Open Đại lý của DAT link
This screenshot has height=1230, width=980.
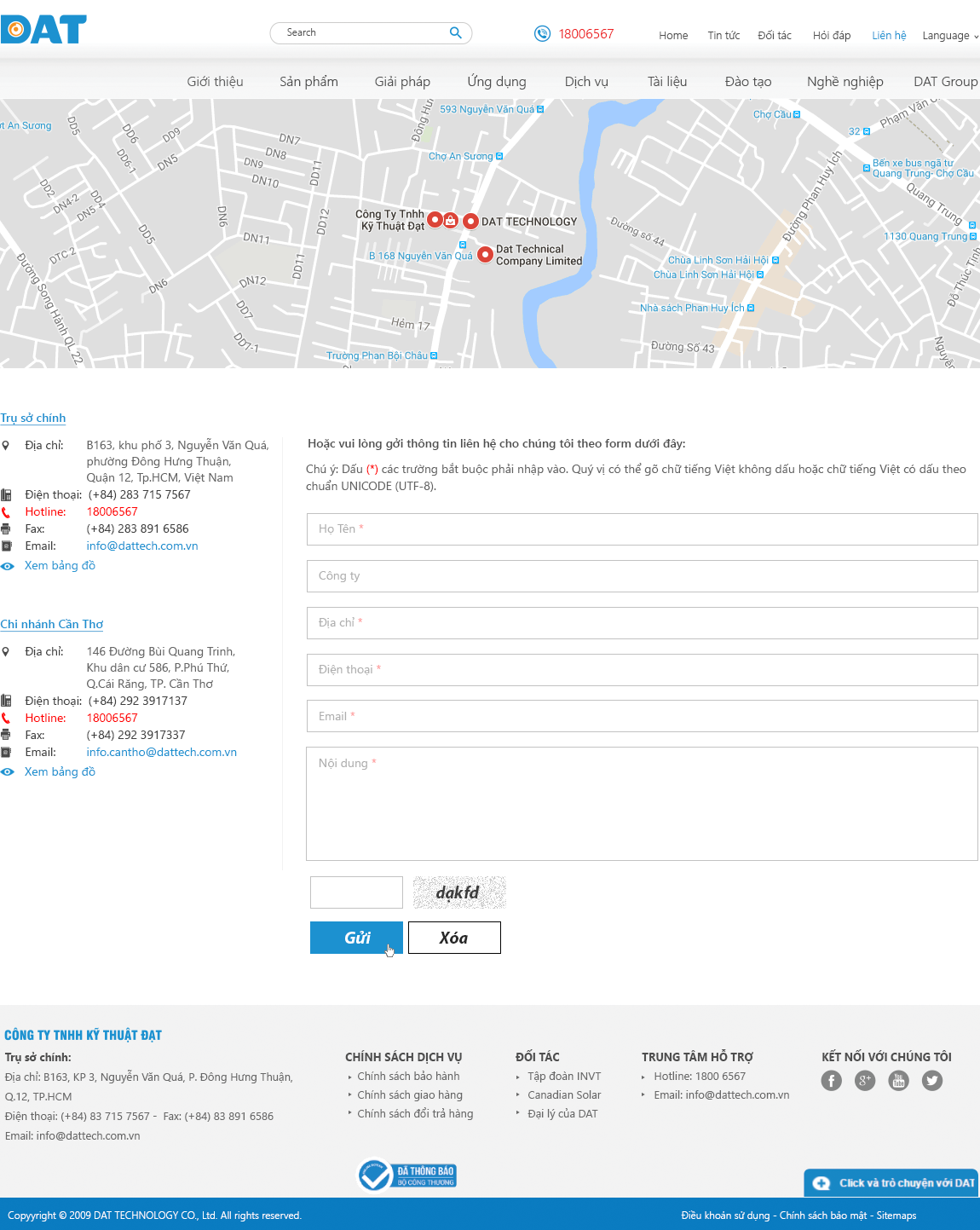pos(562,1114)
